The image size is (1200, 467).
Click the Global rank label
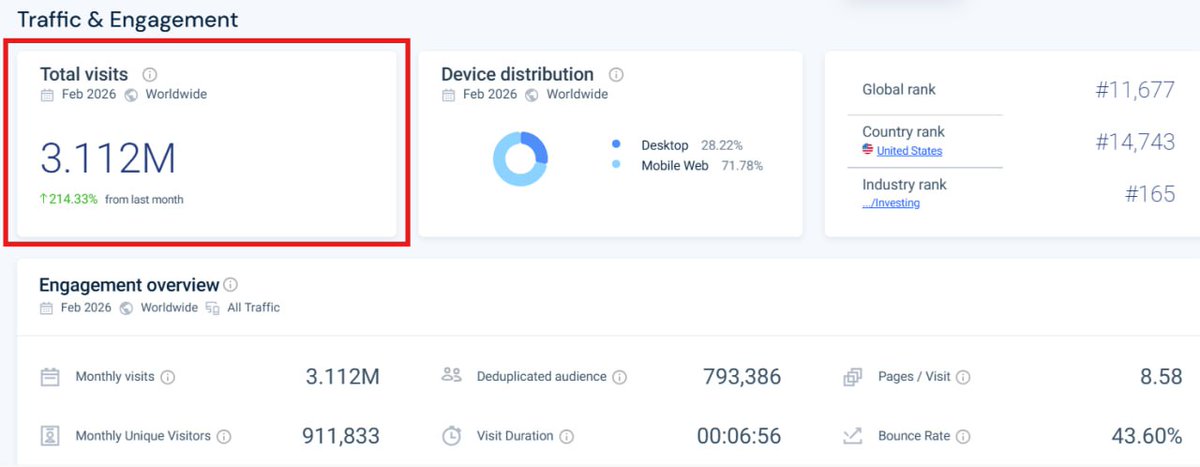(x=899, y=90)
